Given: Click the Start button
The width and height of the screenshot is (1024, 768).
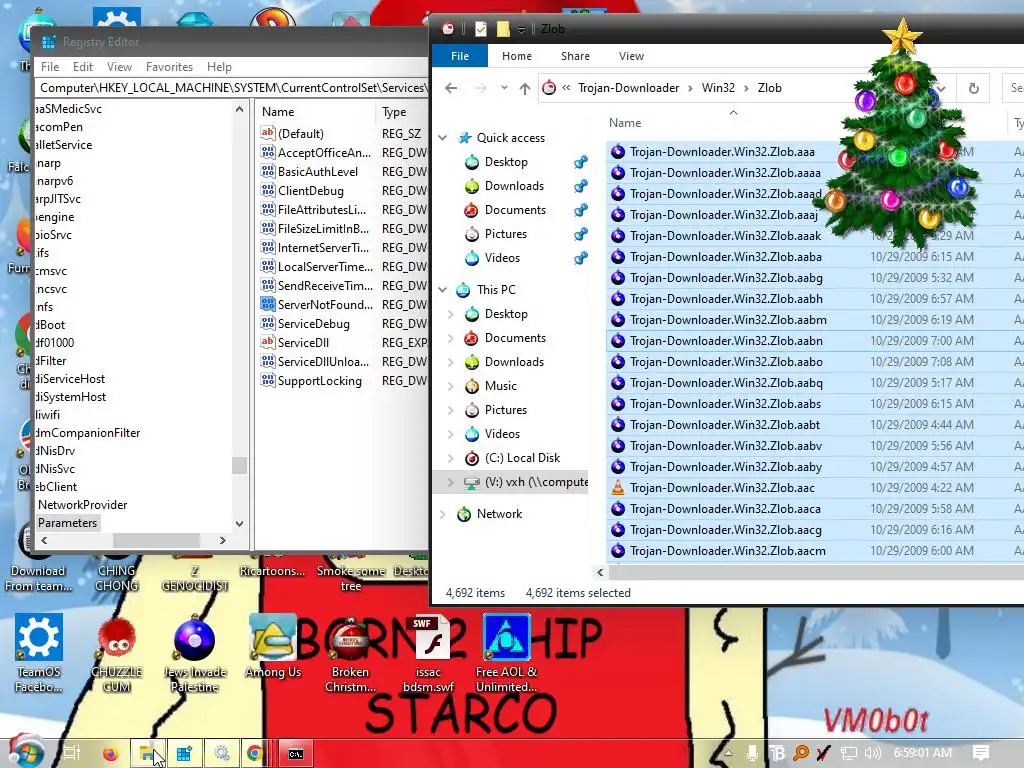Looking at the screenshot, I should pos(25,752).
